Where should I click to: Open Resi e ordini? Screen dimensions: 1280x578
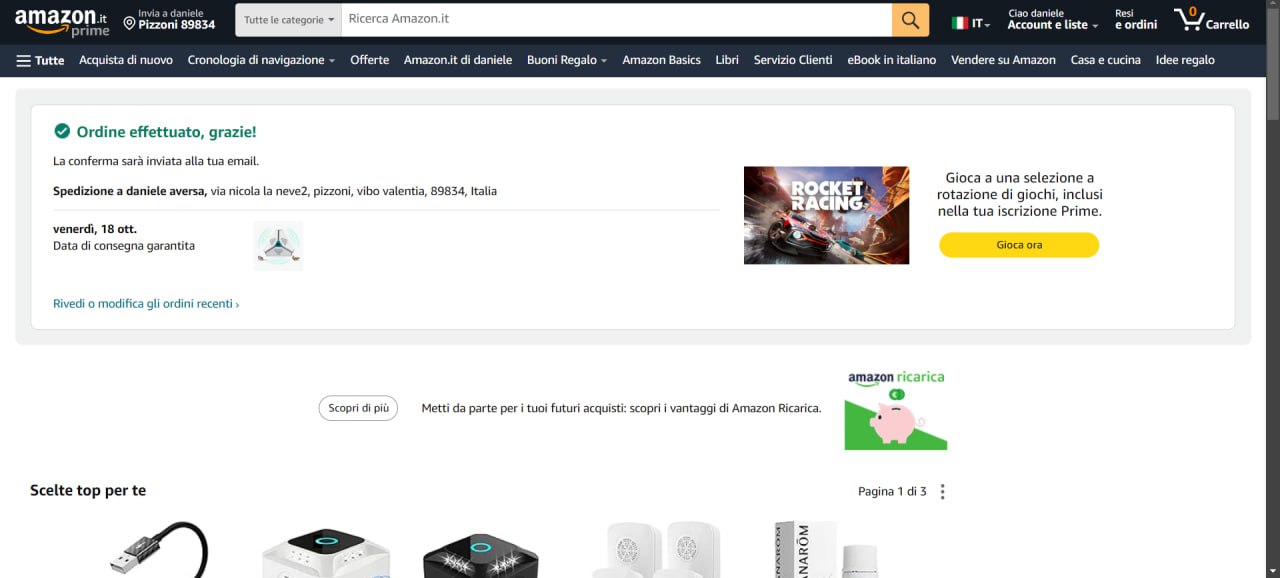[x=1136, y=20]
